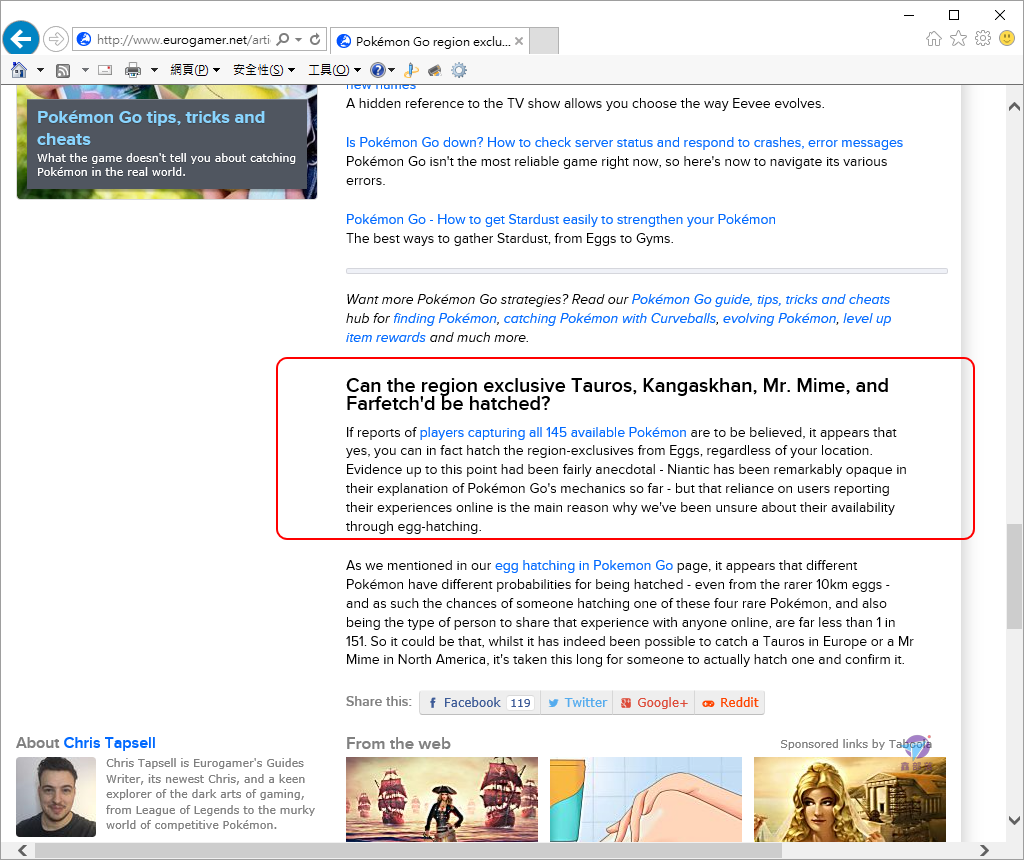
Task: Share the article on Facebook
Action: pos(480,703)
